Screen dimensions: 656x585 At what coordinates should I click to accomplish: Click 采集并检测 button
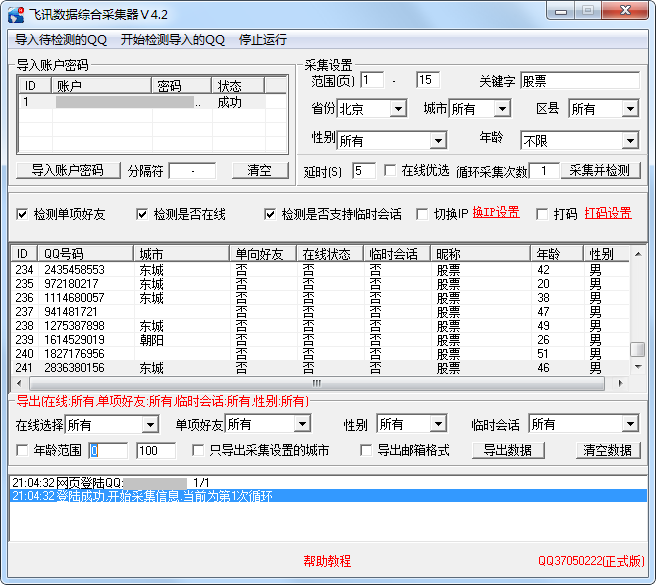coord(599,170)
